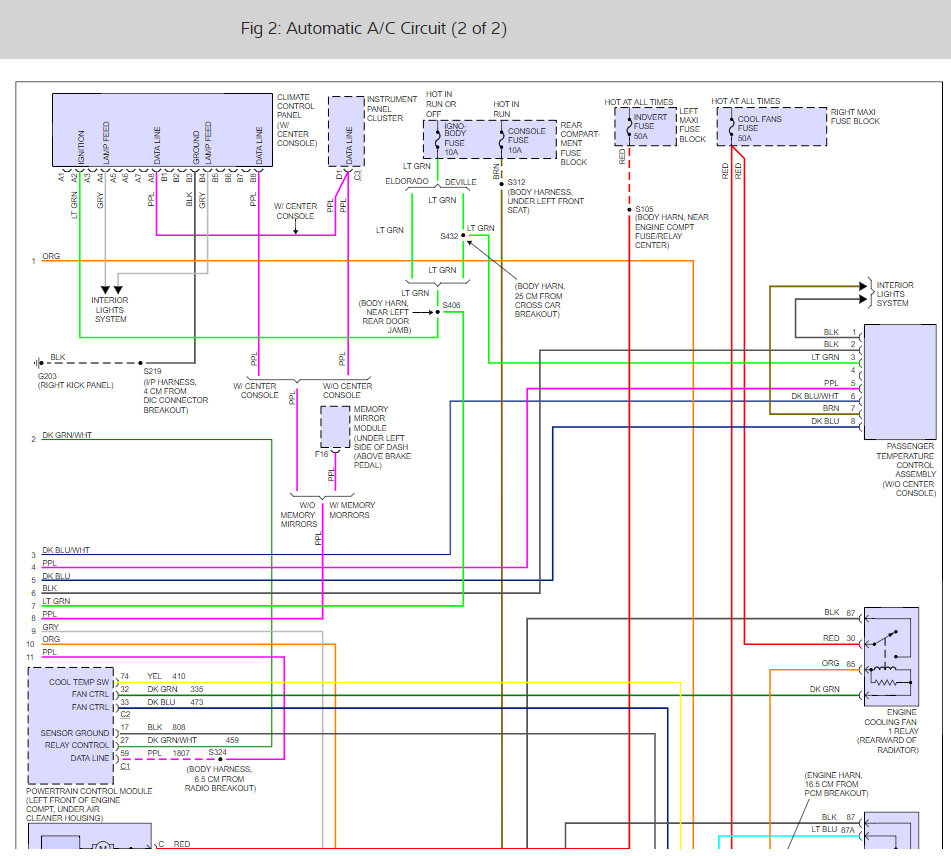Viewport: 951px width, 856px height.
Task: Click the 'HOT IN RUN OR OFF' text
Action: point(441,104)
